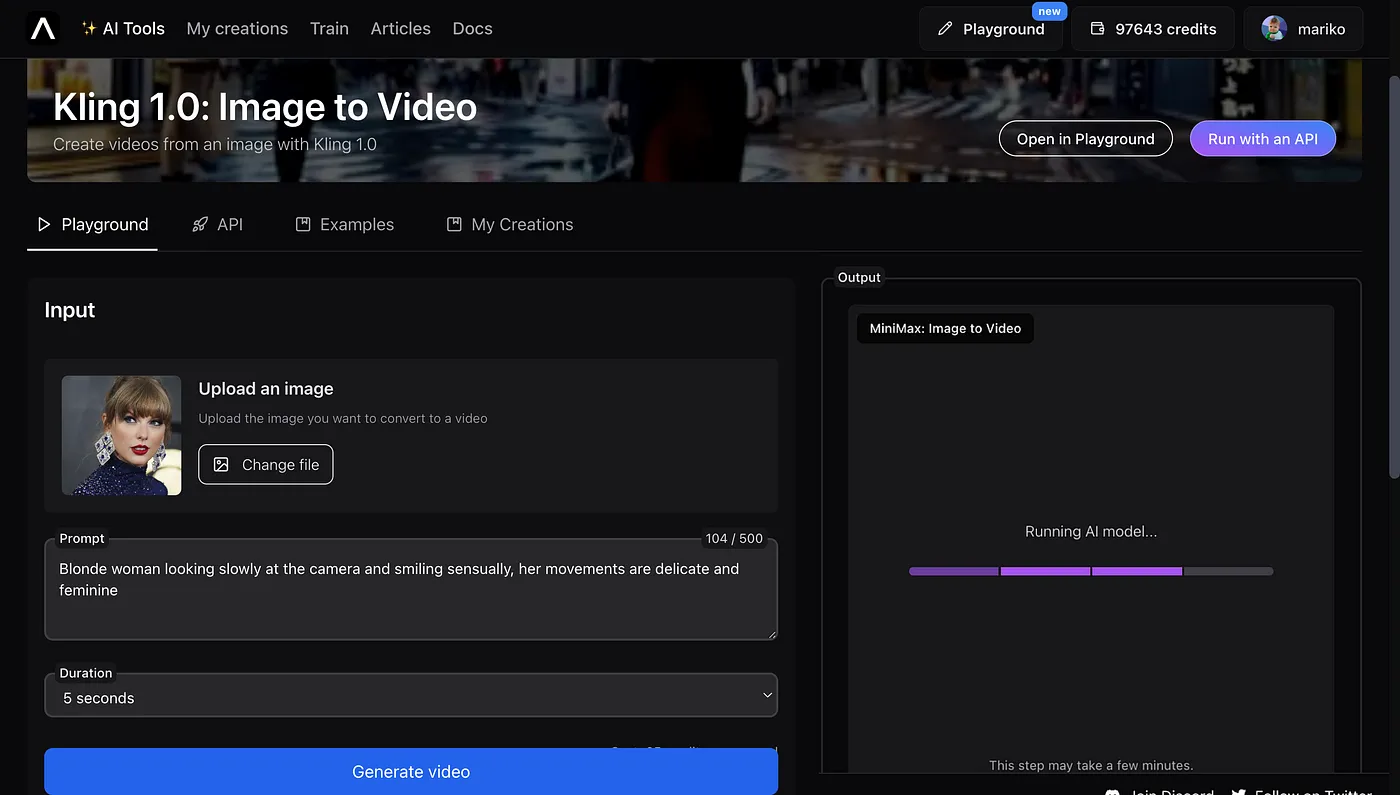The height and width of the screenshot is (795, 1400).
Task: Click the site logo icon
Action: (43, 29)
